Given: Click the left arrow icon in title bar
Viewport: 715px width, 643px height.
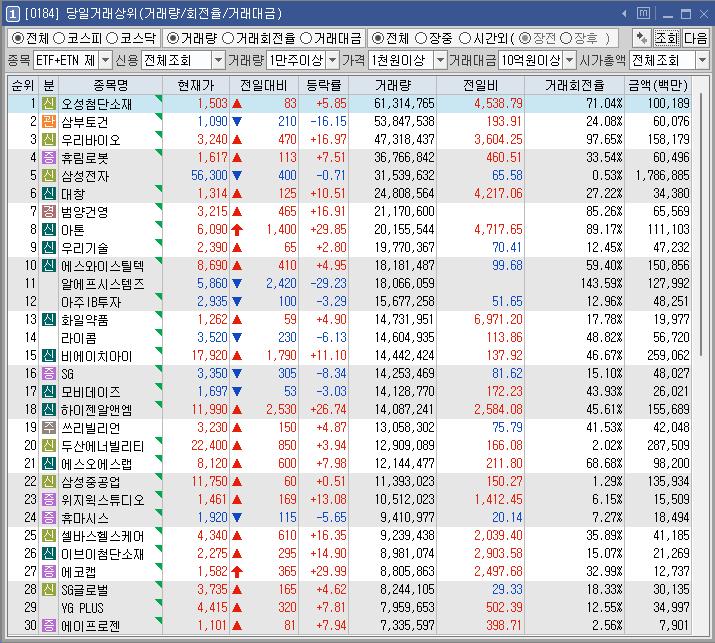Looking at the screenshot, I should 624,14.
